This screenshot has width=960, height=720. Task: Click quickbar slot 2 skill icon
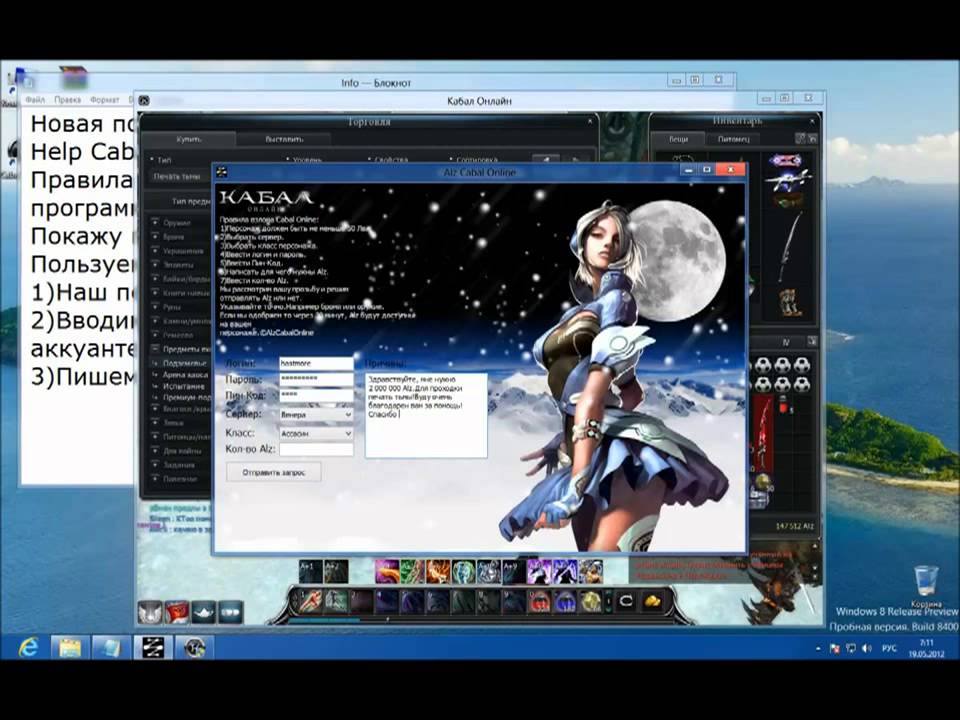click(x=336, y=601)
